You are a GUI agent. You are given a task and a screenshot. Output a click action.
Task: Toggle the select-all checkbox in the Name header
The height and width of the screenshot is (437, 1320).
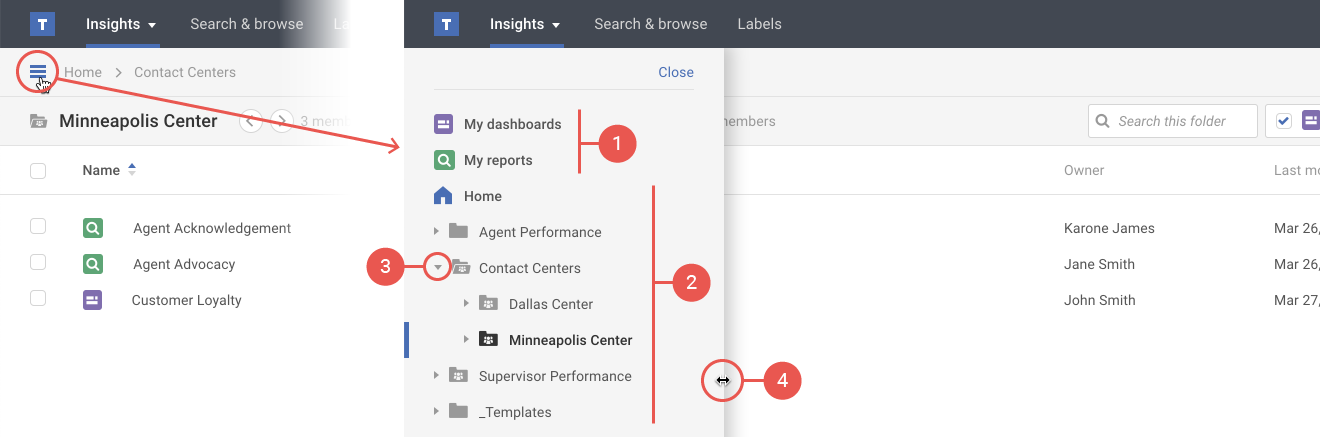point(38,171)
